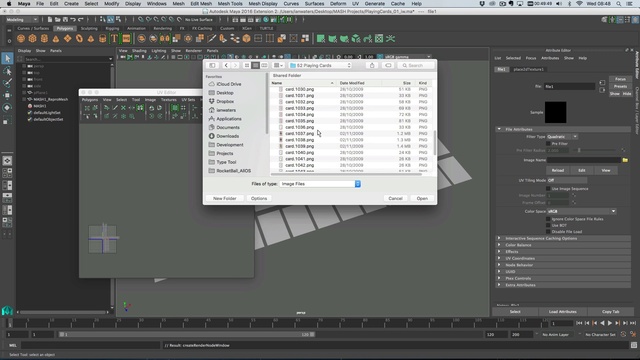Select the polygon sphere shelf icon
This screenshot has height=360, width=640.
tap(21, 39)
